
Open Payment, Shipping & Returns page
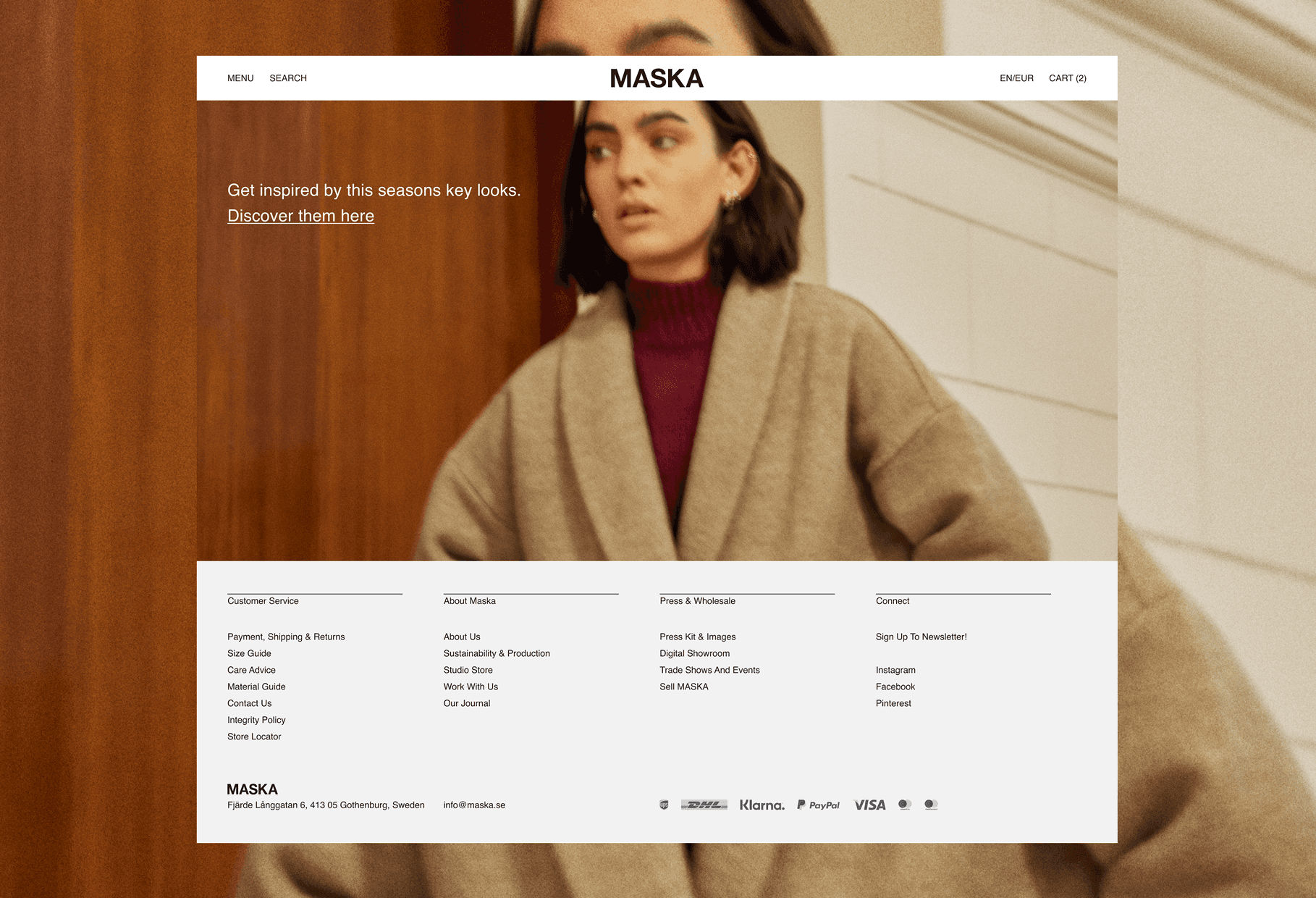[x=286, y=637]
